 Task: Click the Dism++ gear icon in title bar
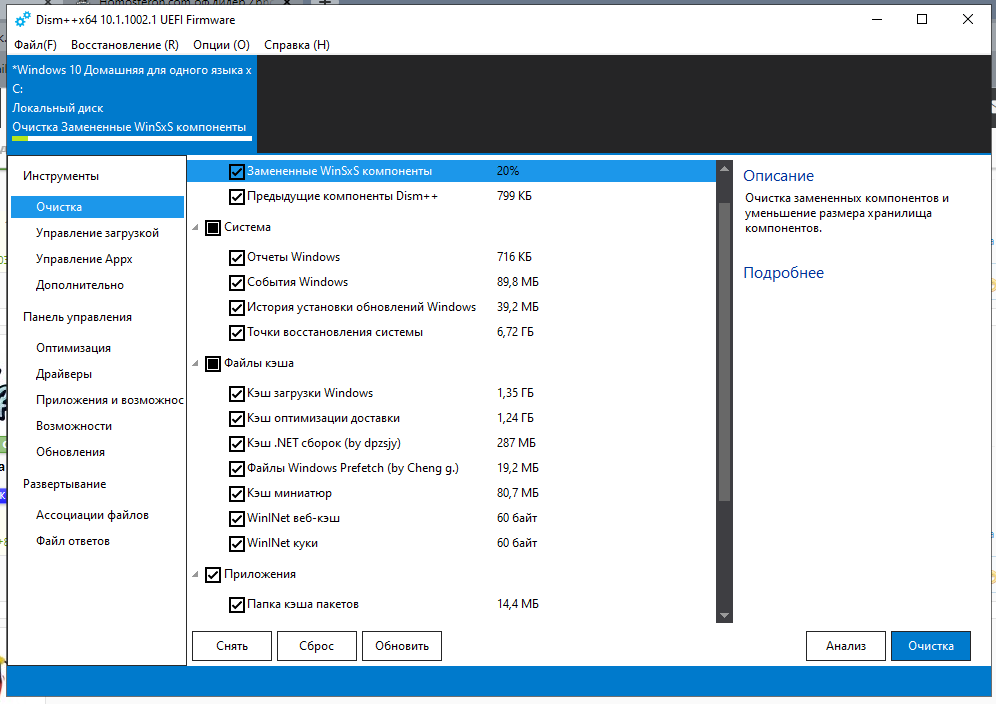tap(21, 19)
